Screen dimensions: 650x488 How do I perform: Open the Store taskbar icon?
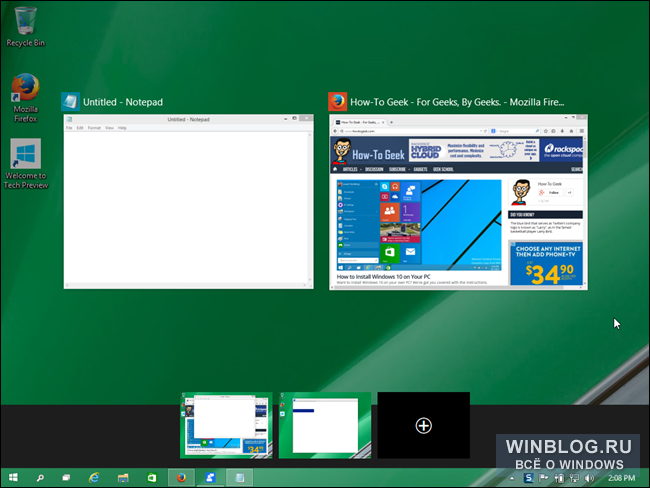click(152, 478)
